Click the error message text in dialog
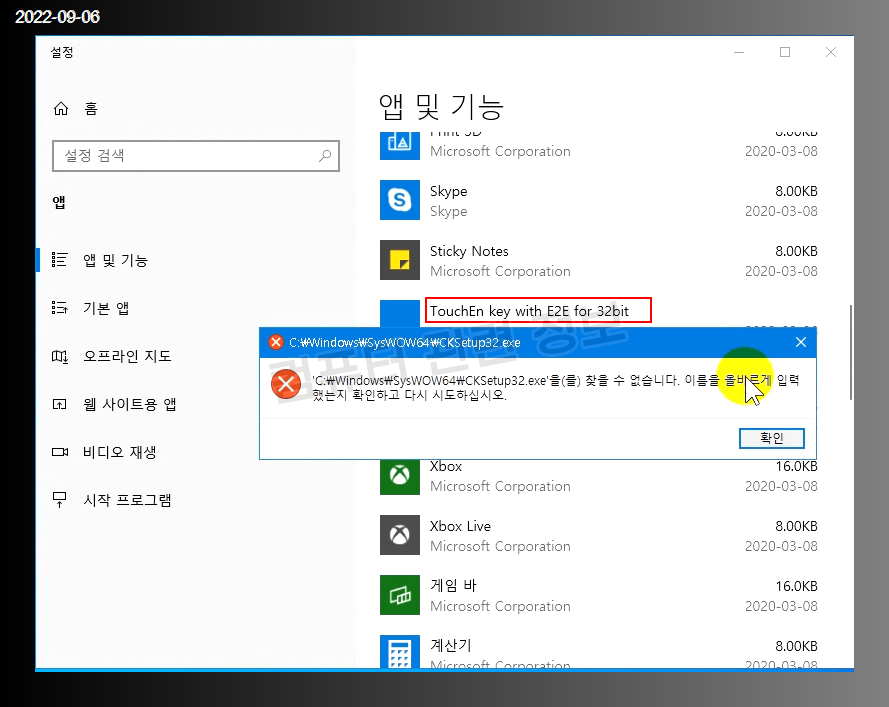 click(x=556, y=387)
